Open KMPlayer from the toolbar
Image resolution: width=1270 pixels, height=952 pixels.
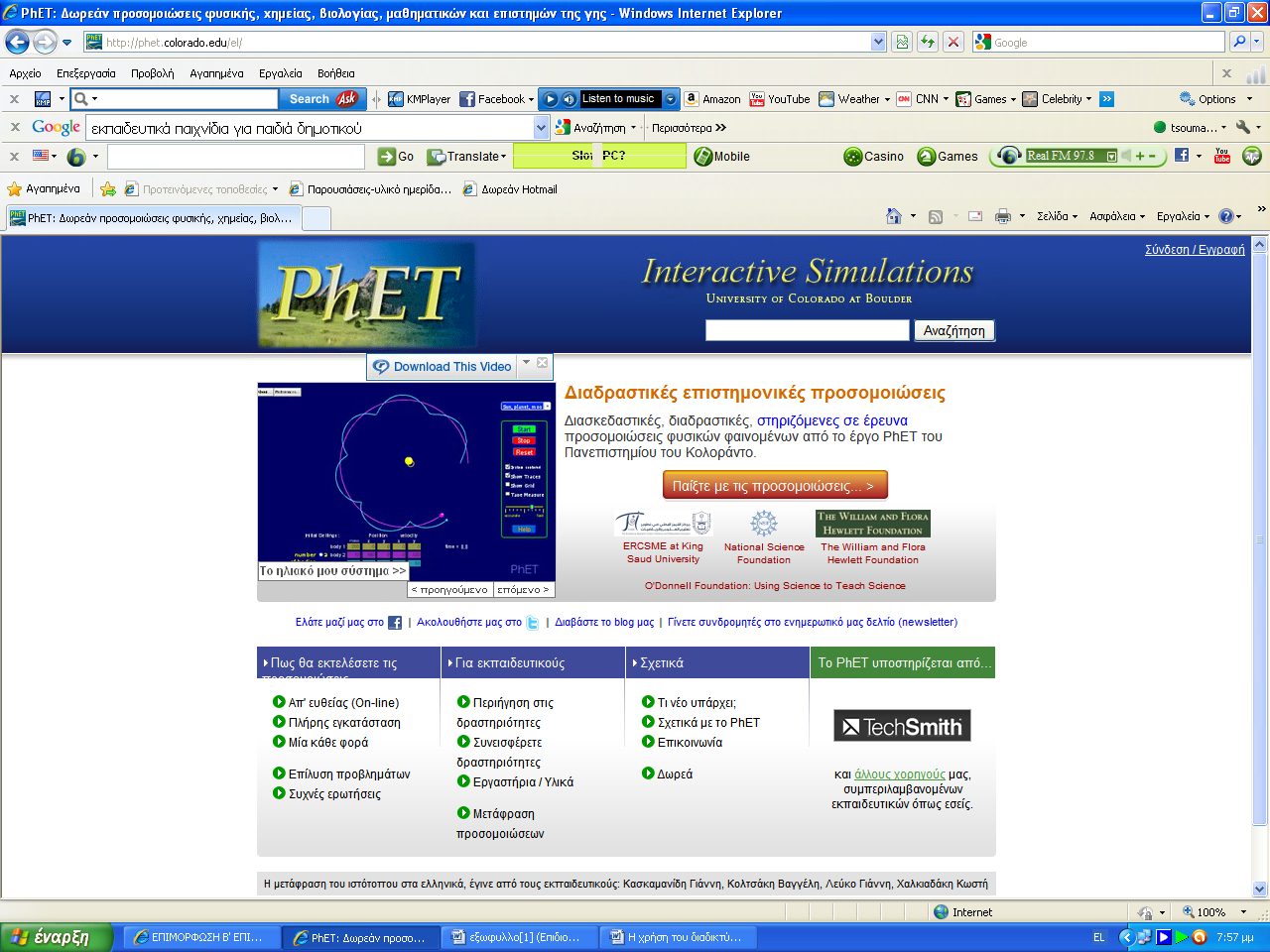point(419,99)
